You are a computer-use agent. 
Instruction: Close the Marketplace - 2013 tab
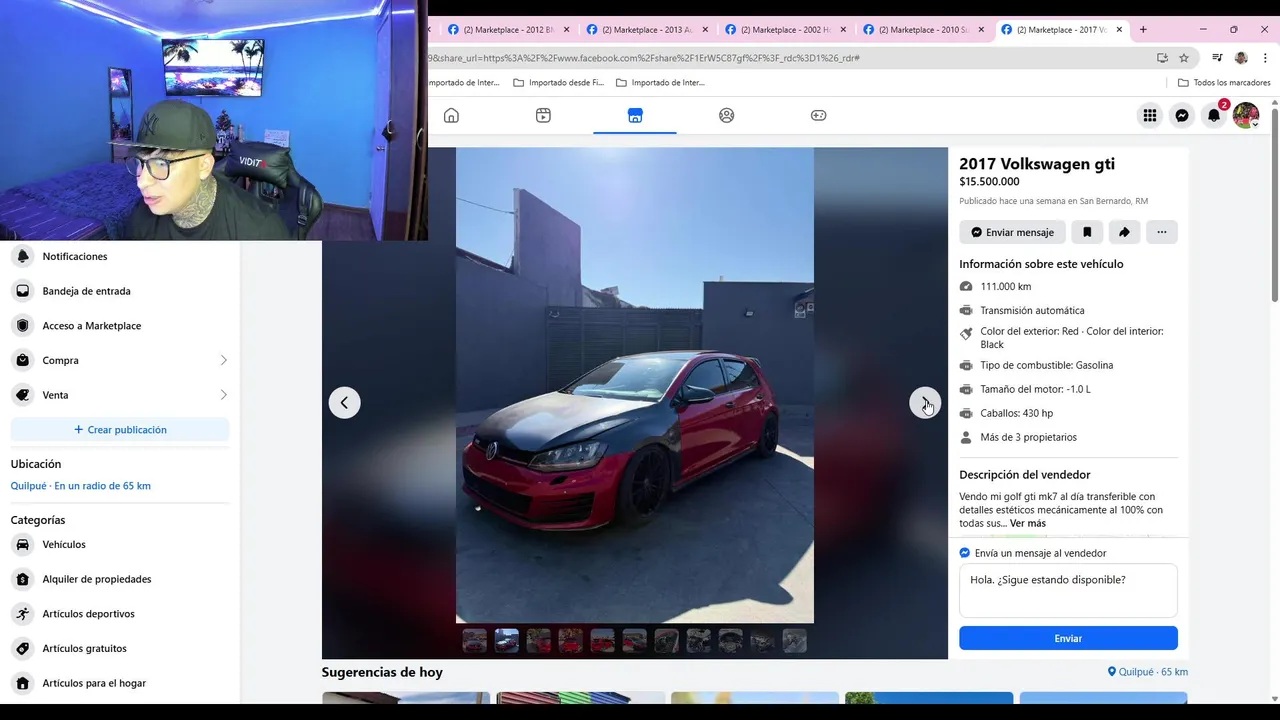point(704,30)
